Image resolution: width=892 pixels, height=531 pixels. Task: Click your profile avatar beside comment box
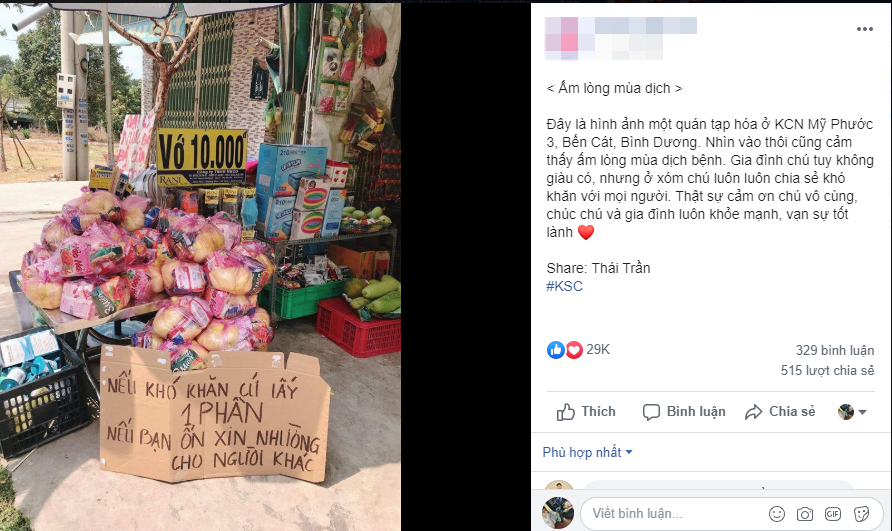click(x=558, y=513)
